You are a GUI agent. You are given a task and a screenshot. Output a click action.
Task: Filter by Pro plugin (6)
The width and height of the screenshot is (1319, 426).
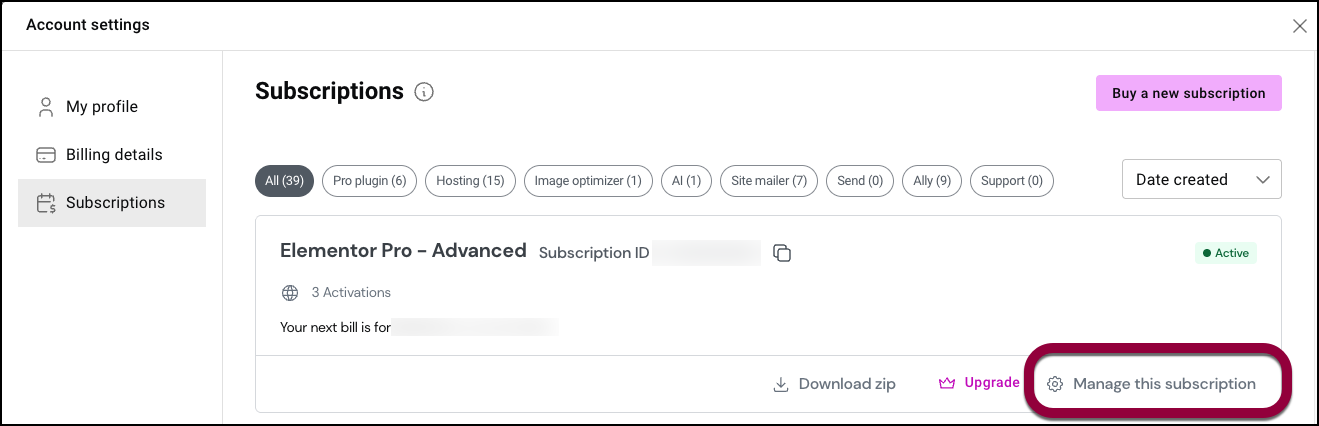[x=369, y=181]
